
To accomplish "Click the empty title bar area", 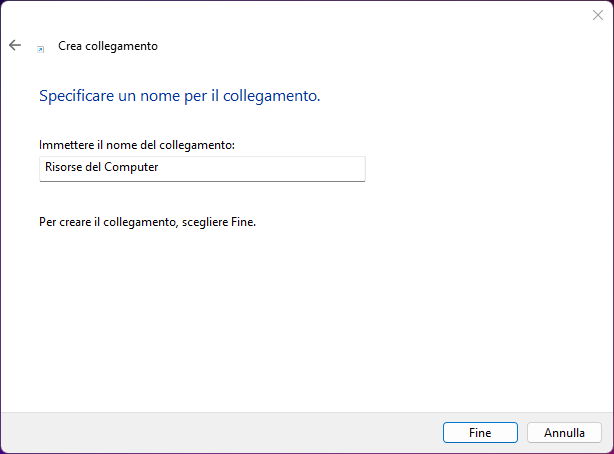I will coord(300,14).
